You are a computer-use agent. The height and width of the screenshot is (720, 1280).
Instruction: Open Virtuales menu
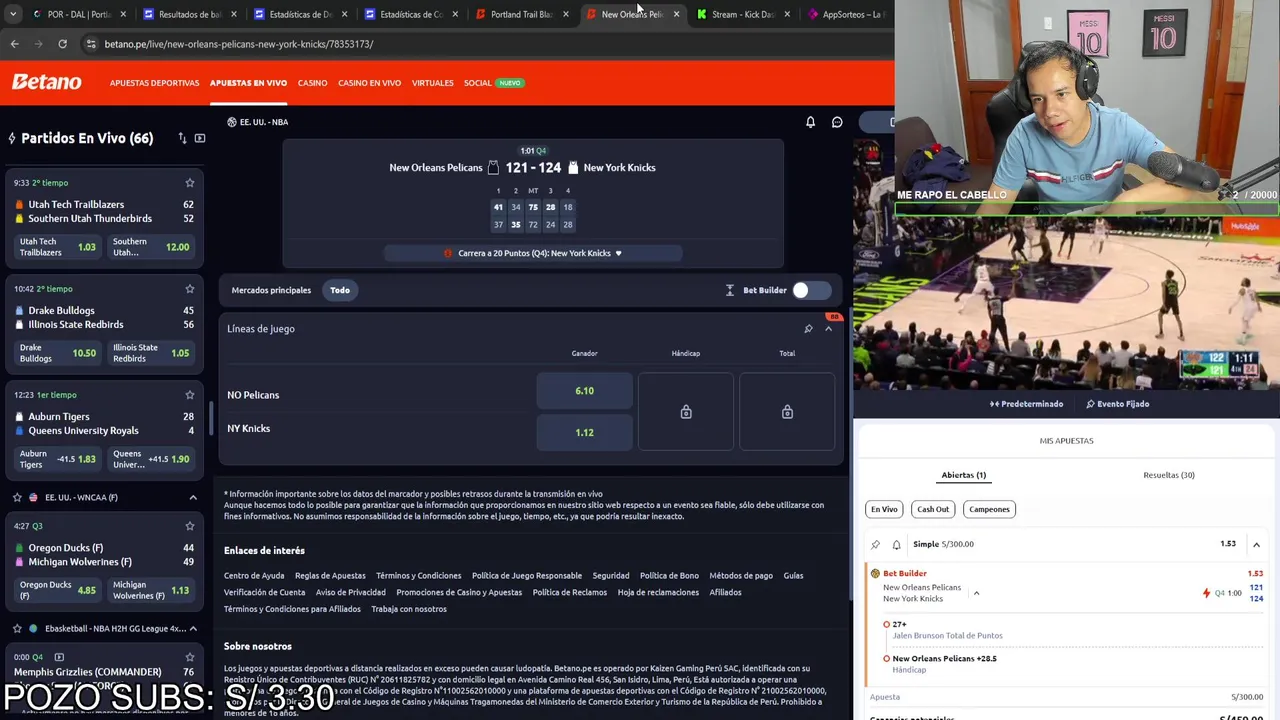click(x=432, y=83)
